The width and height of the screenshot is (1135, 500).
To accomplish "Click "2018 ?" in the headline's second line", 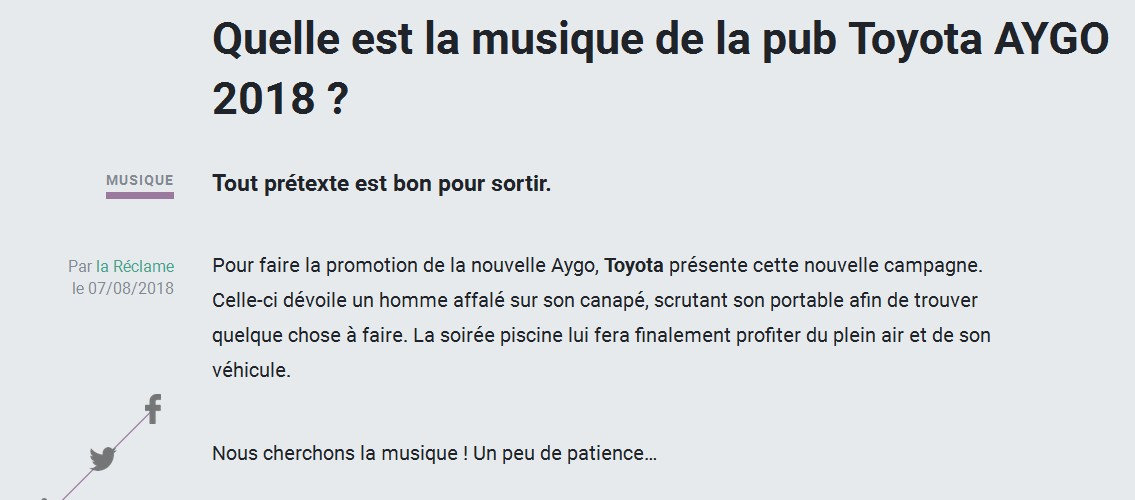I will (279, 99).
